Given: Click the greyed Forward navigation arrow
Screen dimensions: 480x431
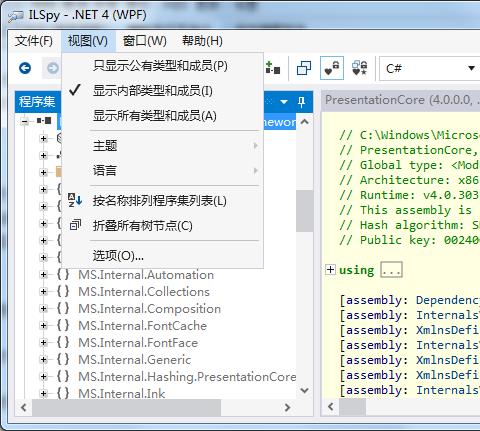Looking at the screenshot, I should pyautogui.click(x=52, y=68).
